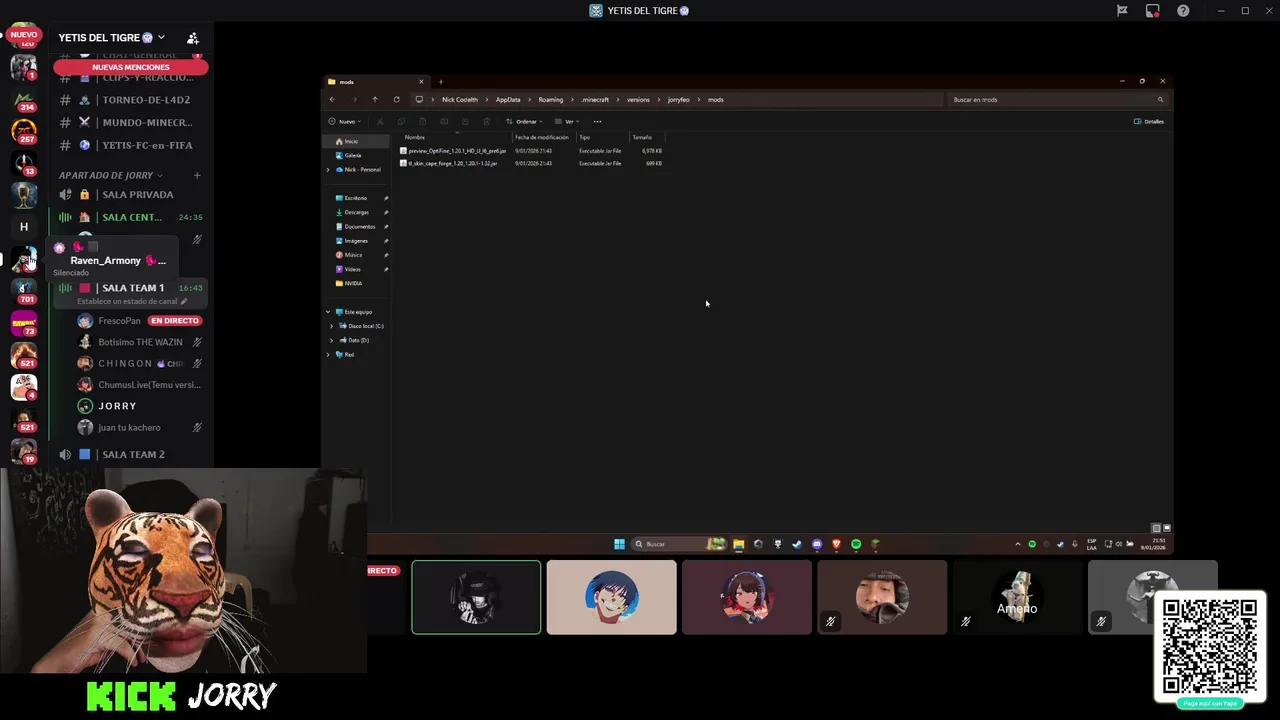The height and width of the screenshot is (720, 1280).
Task: Open server with 701 notification badge
Action: click(x=24, y=291)
